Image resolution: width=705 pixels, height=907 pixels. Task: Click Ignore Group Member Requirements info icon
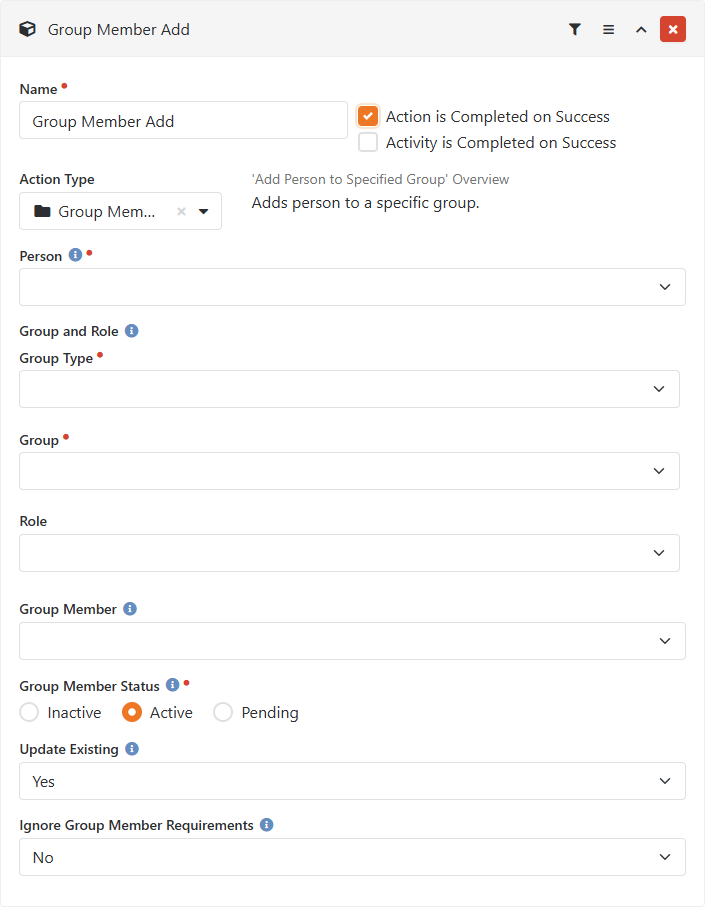267,825
